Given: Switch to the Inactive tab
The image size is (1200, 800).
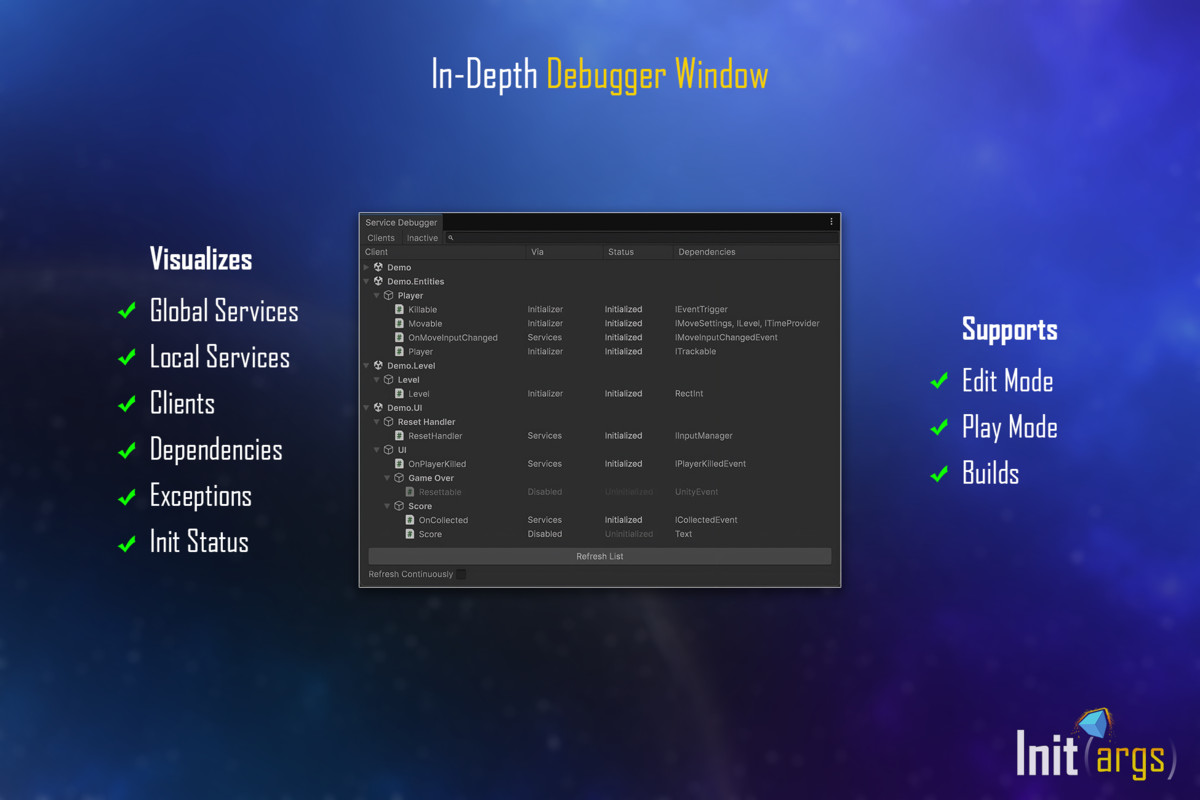Looking at the screenshot, I should (x=422, y=238).
